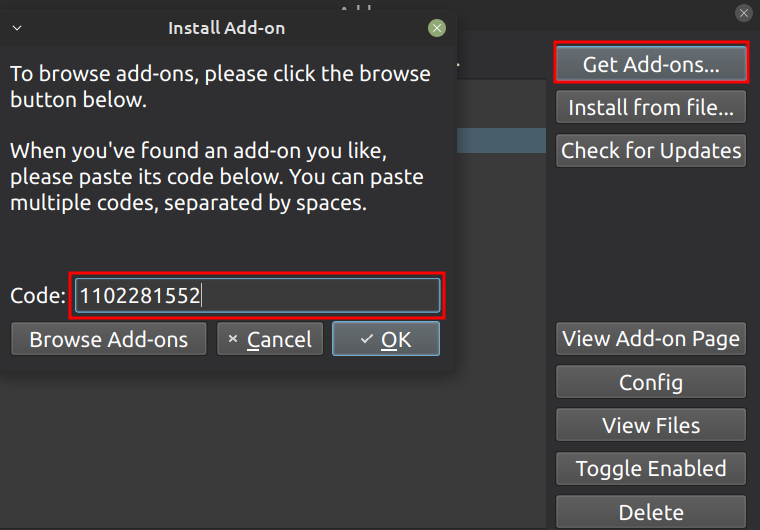Click the browse add-ons instruction text
The width and height of the screenshot is (760, 530).
(220, 87)
